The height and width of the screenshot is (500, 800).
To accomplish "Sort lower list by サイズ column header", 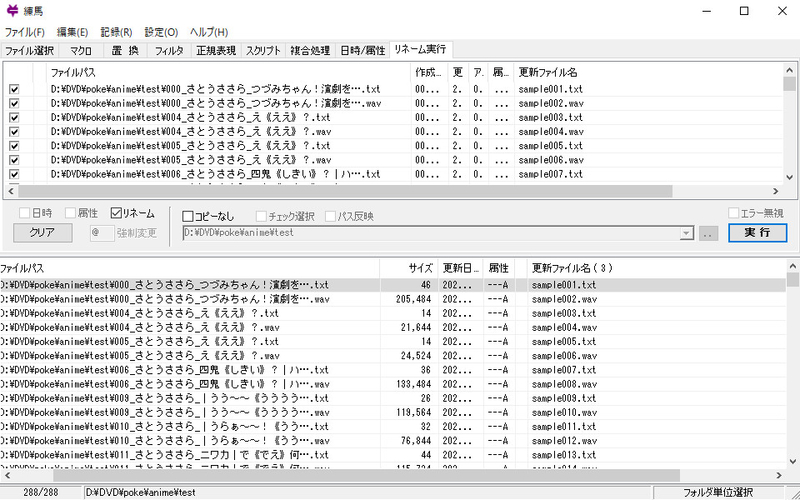I will point(408,268).
